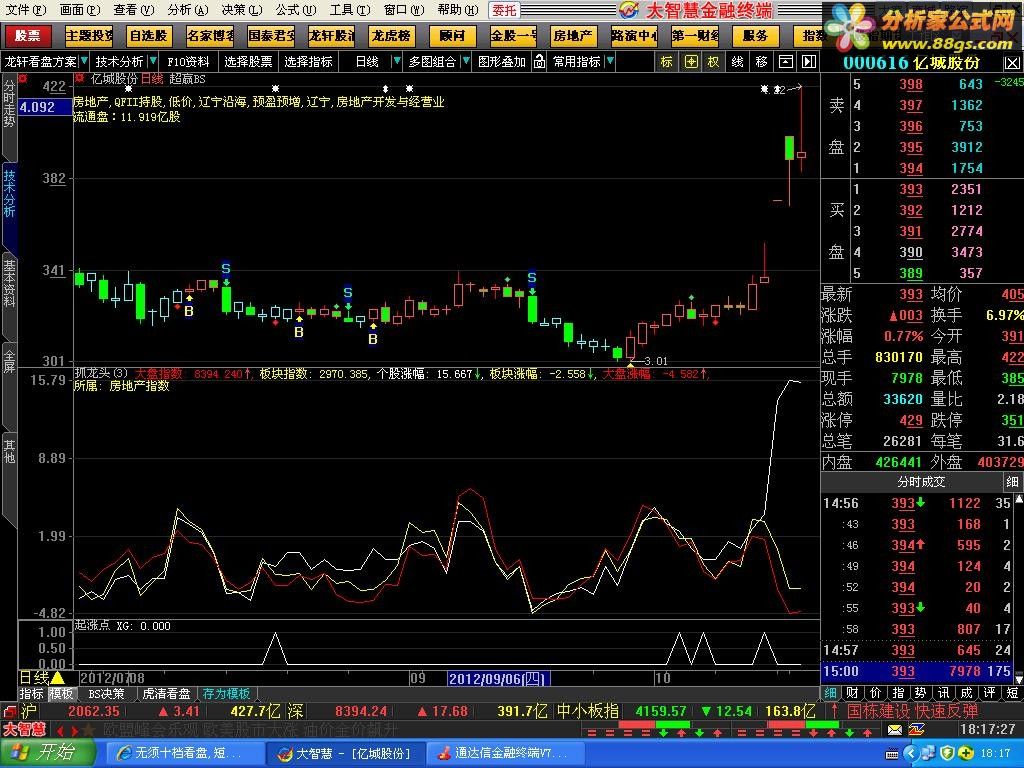Select the 价 tab in the bottom-right tab row

pos(876,693)
